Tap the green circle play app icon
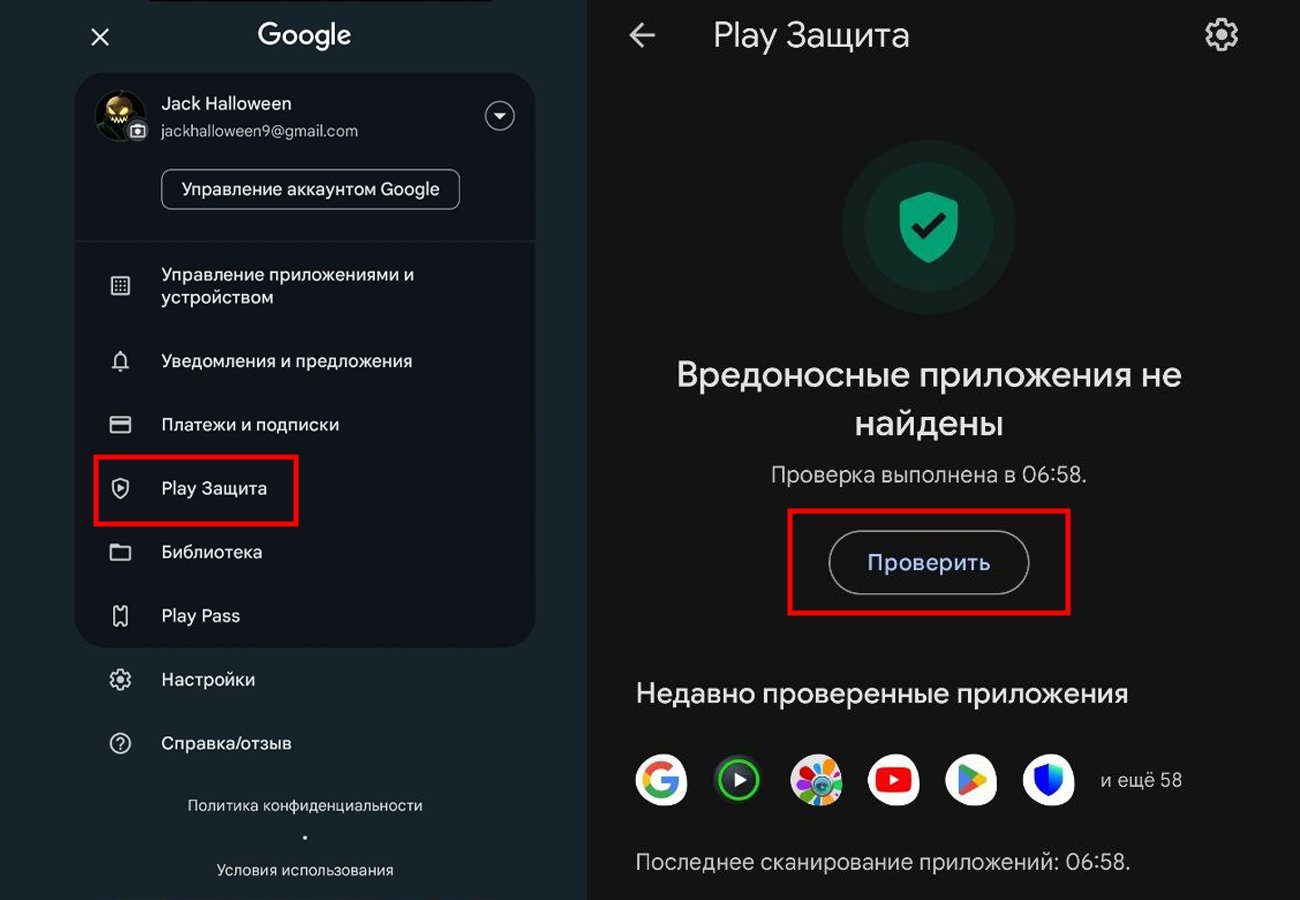The image size is (1300, 900). coord(738,780)
